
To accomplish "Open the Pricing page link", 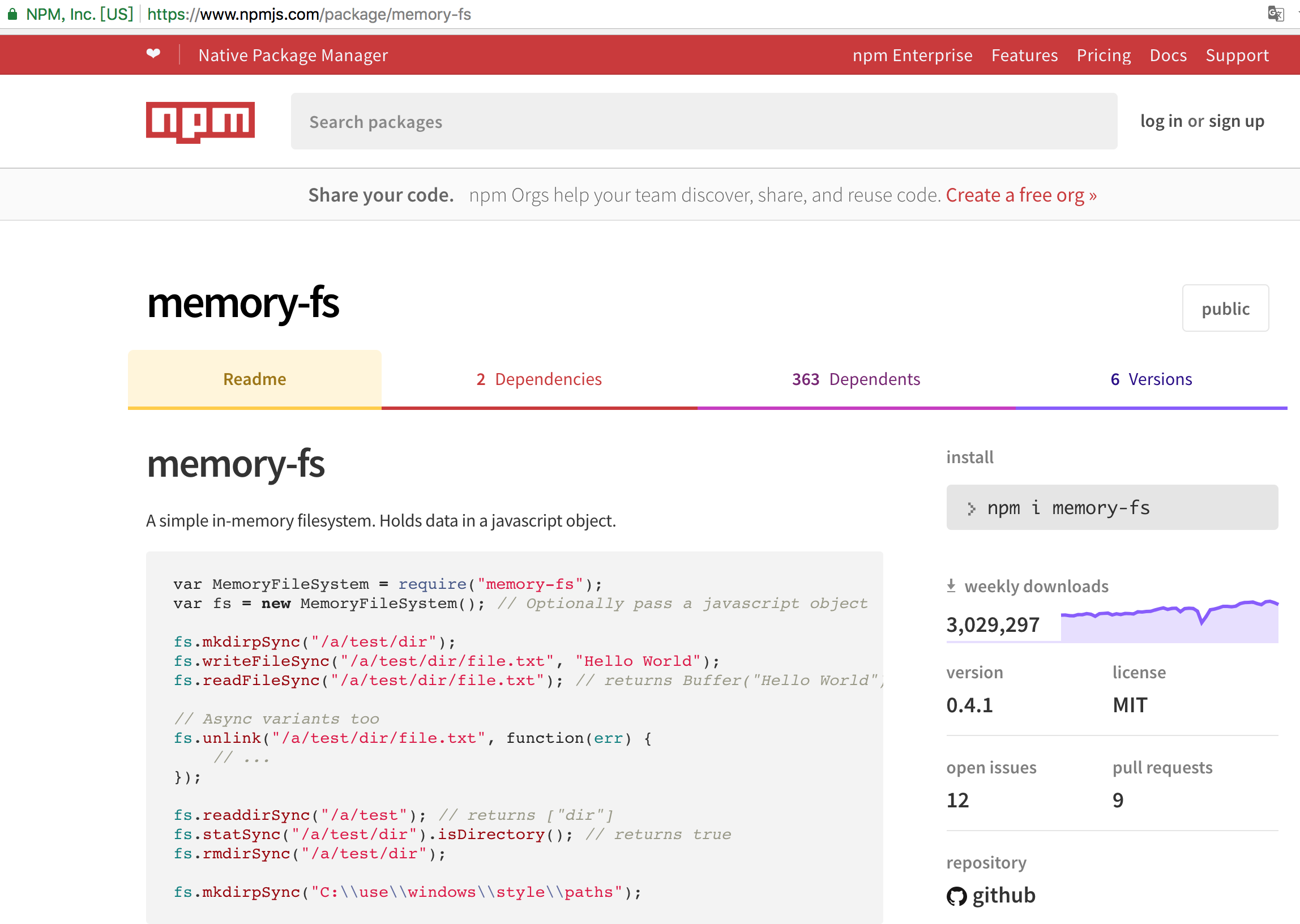I will click(x=1103, y=55).
